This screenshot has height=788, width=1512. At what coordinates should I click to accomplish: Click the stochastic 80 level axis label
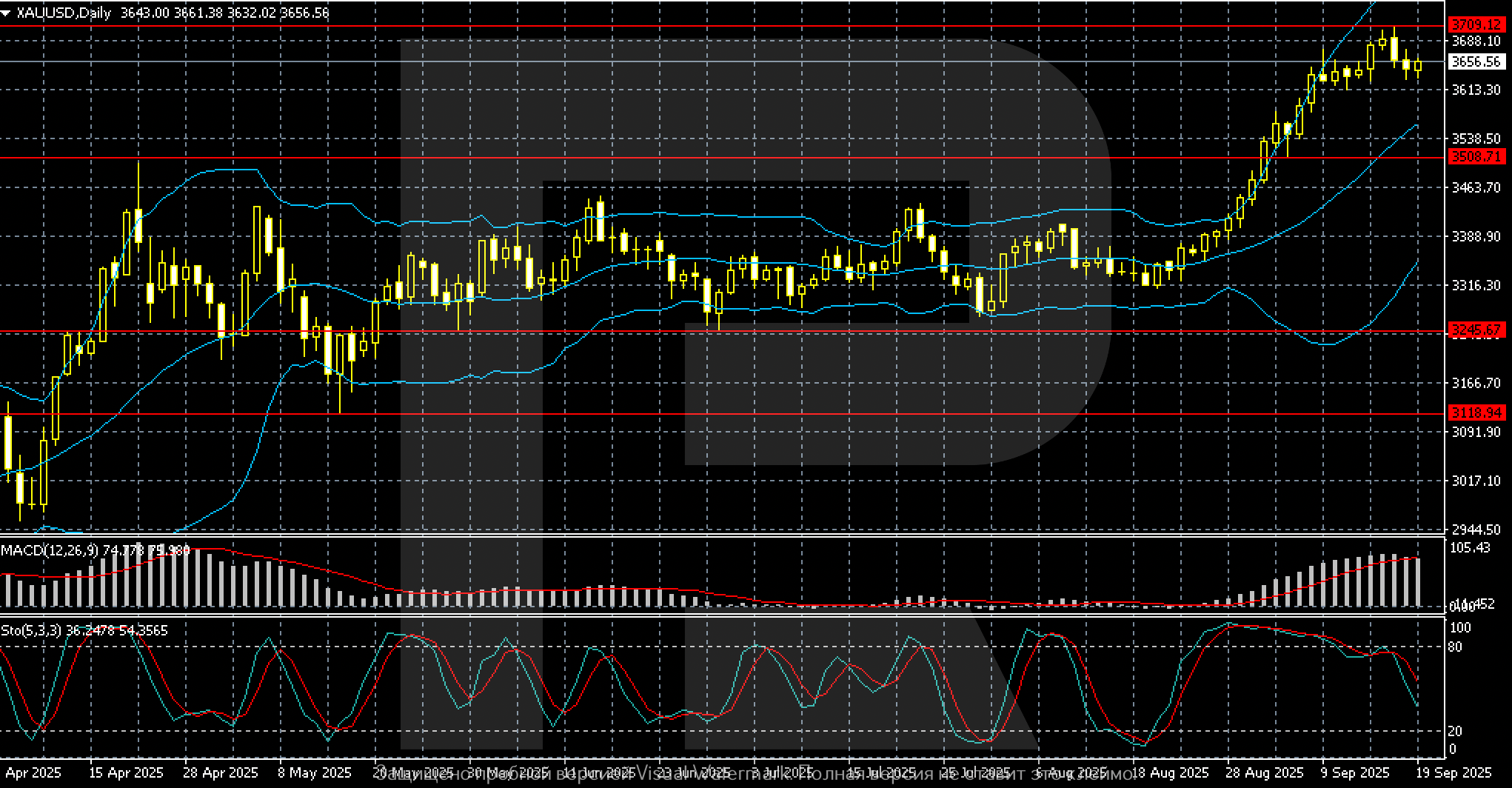coord(1454,647)
